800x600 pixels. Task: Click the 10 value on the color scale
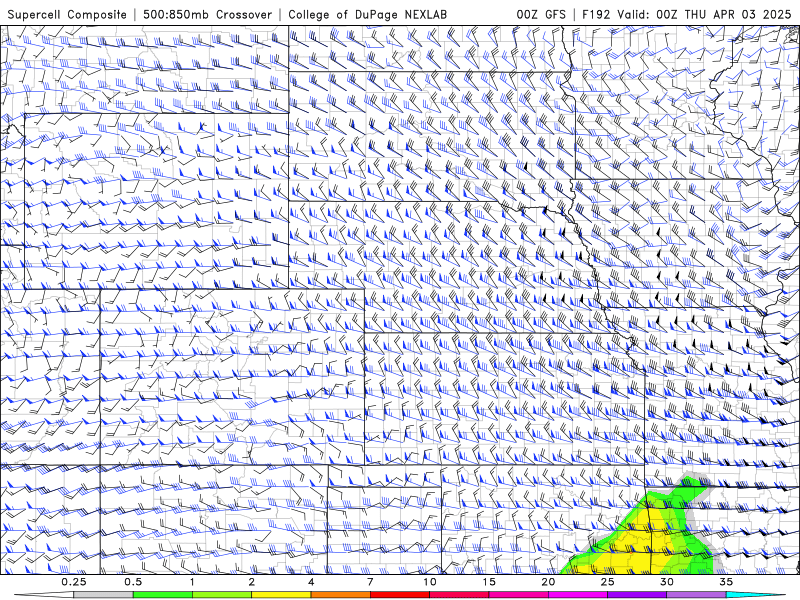tap(430, 582)
